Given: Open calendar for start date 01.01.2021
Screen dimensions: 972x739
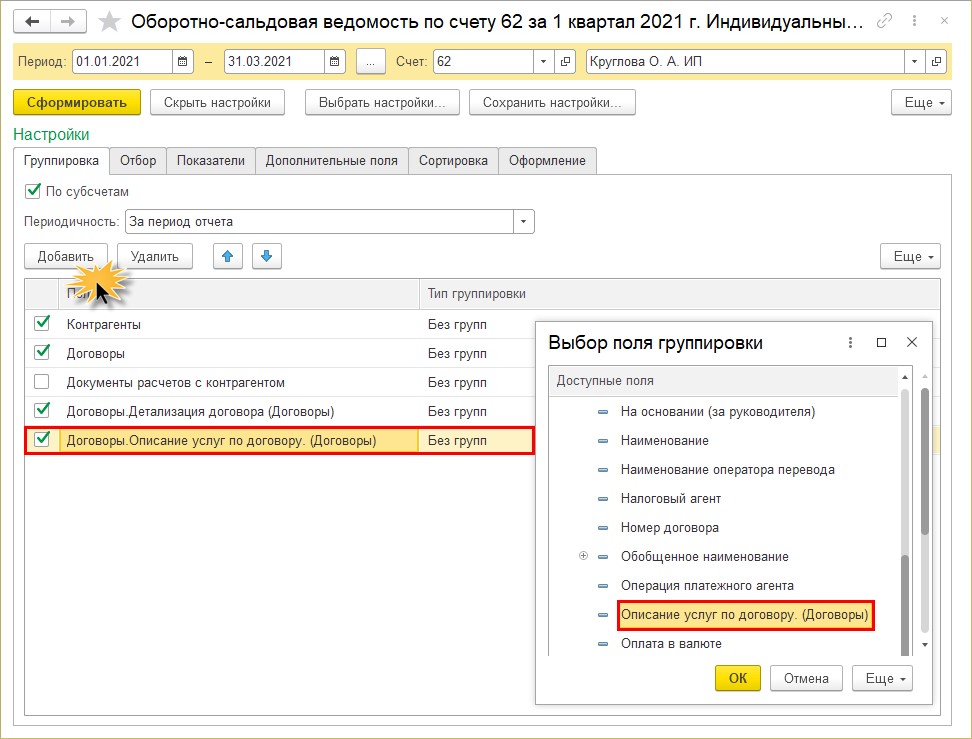Looking at the screenshot, I should pos(183,62).
